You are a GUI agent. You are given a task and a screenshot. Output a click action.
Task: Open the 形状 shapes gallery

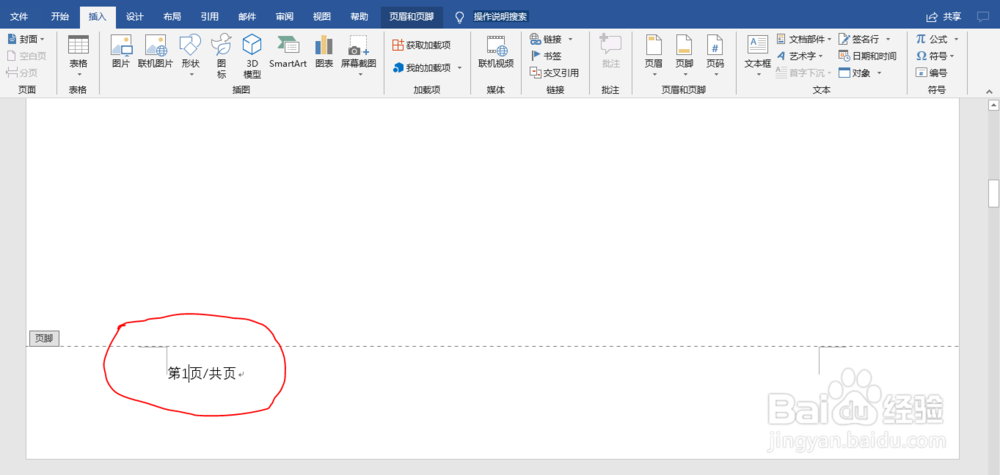[190, 45]
